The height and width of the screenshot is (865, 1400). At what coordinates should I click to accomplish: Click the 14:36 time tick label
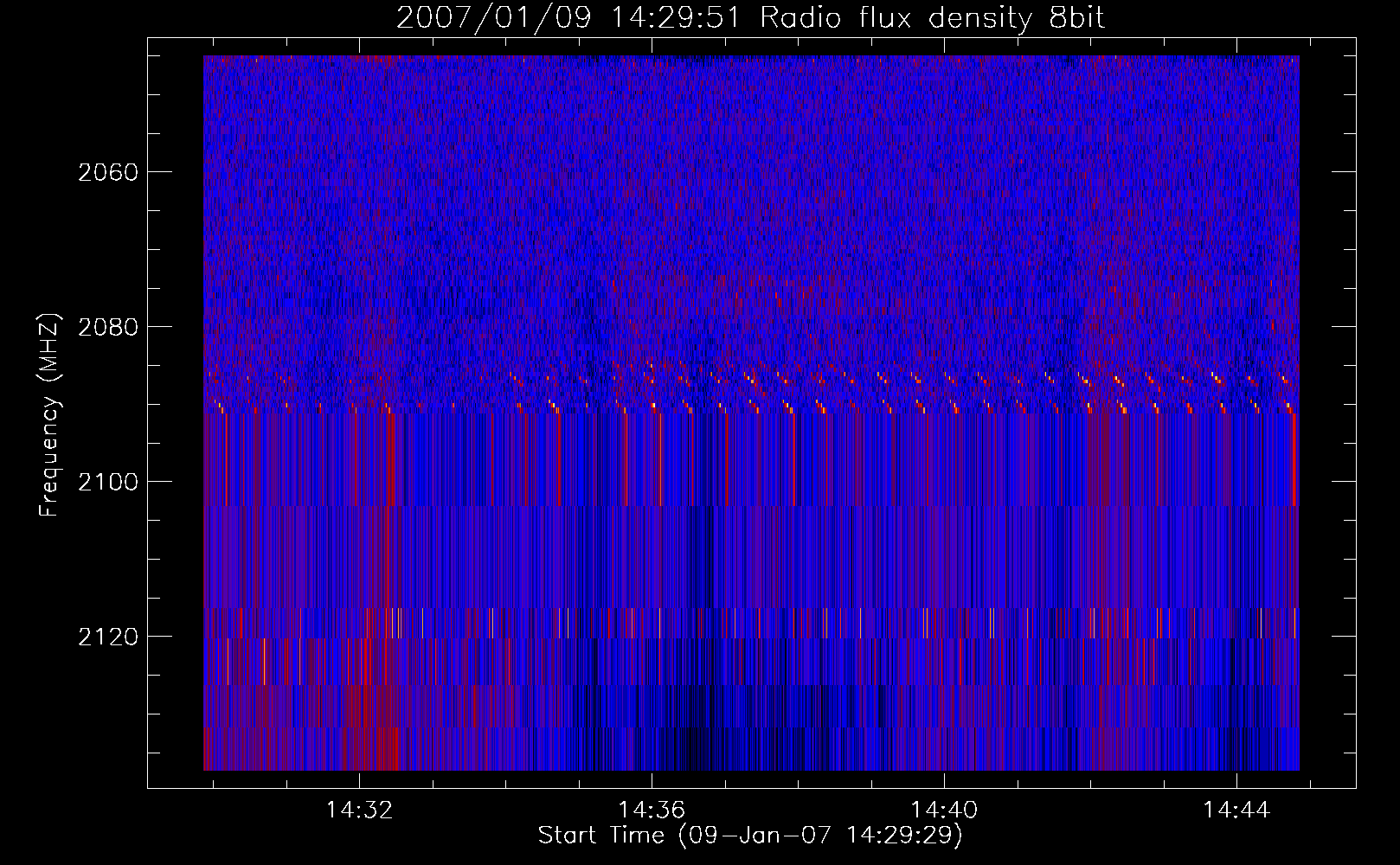coord(652,811)
